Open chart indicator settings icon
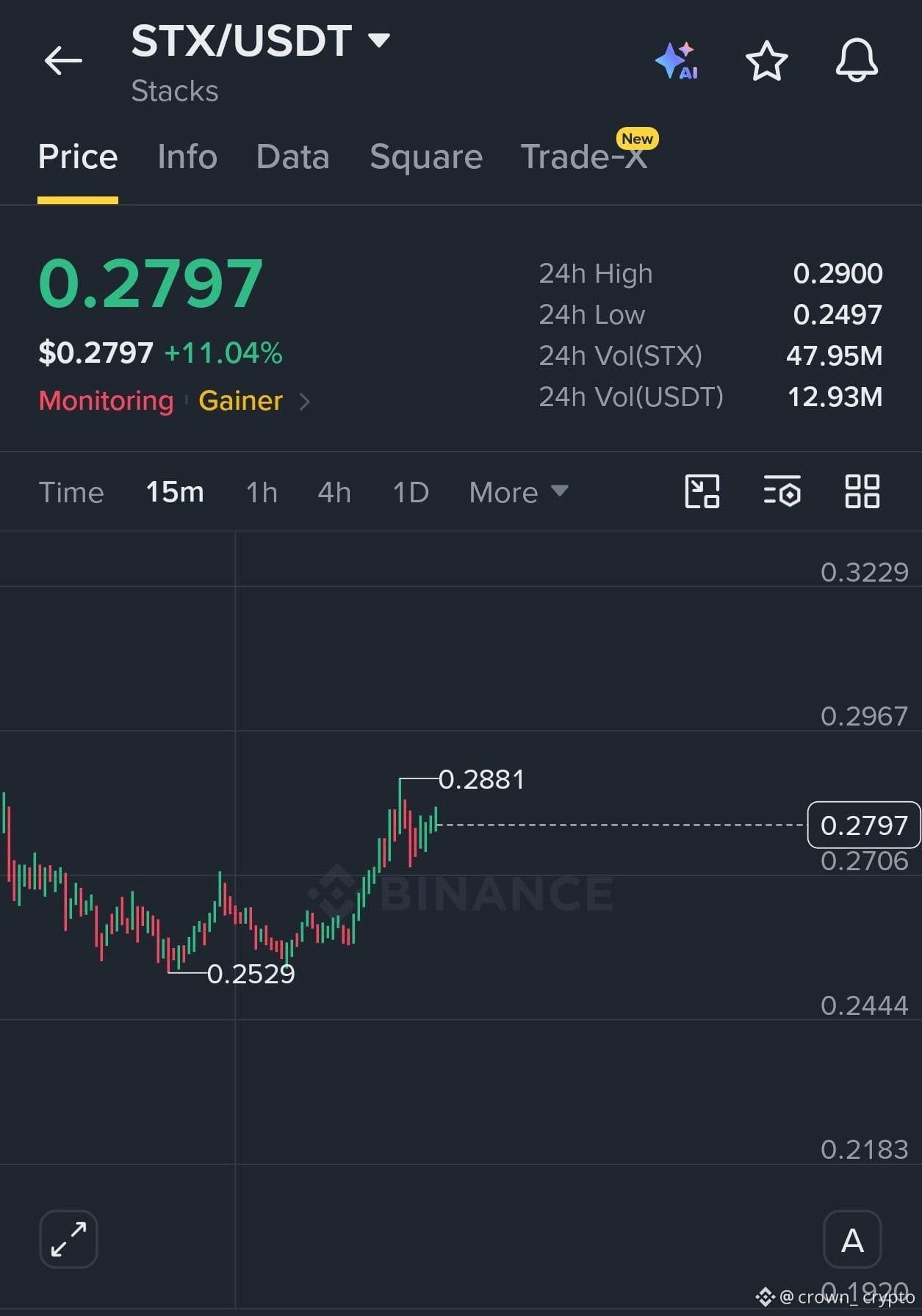922x1316 pixels. [782, 491]
